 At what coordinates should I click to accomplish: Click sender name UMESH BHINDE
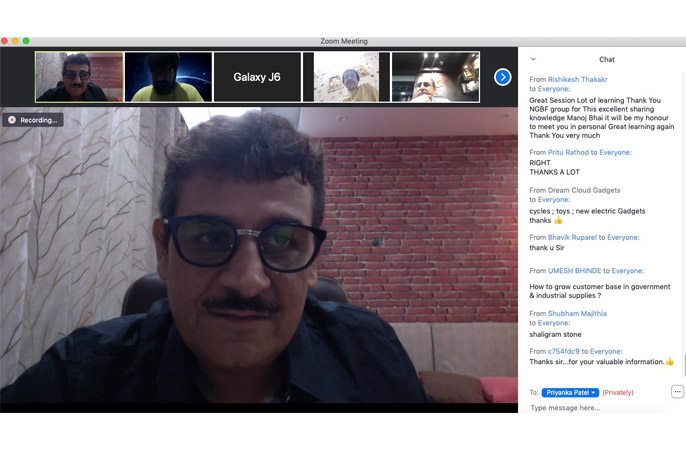(574, 271)
